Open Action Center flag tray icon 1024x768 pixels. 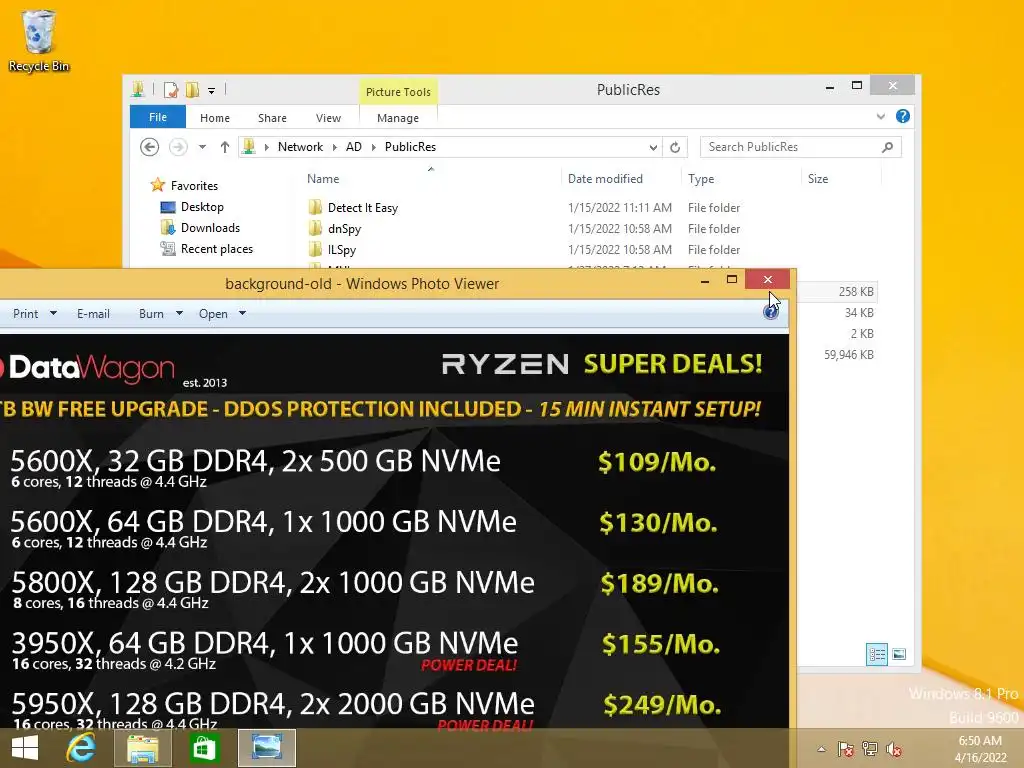click(x=846, y=749)
